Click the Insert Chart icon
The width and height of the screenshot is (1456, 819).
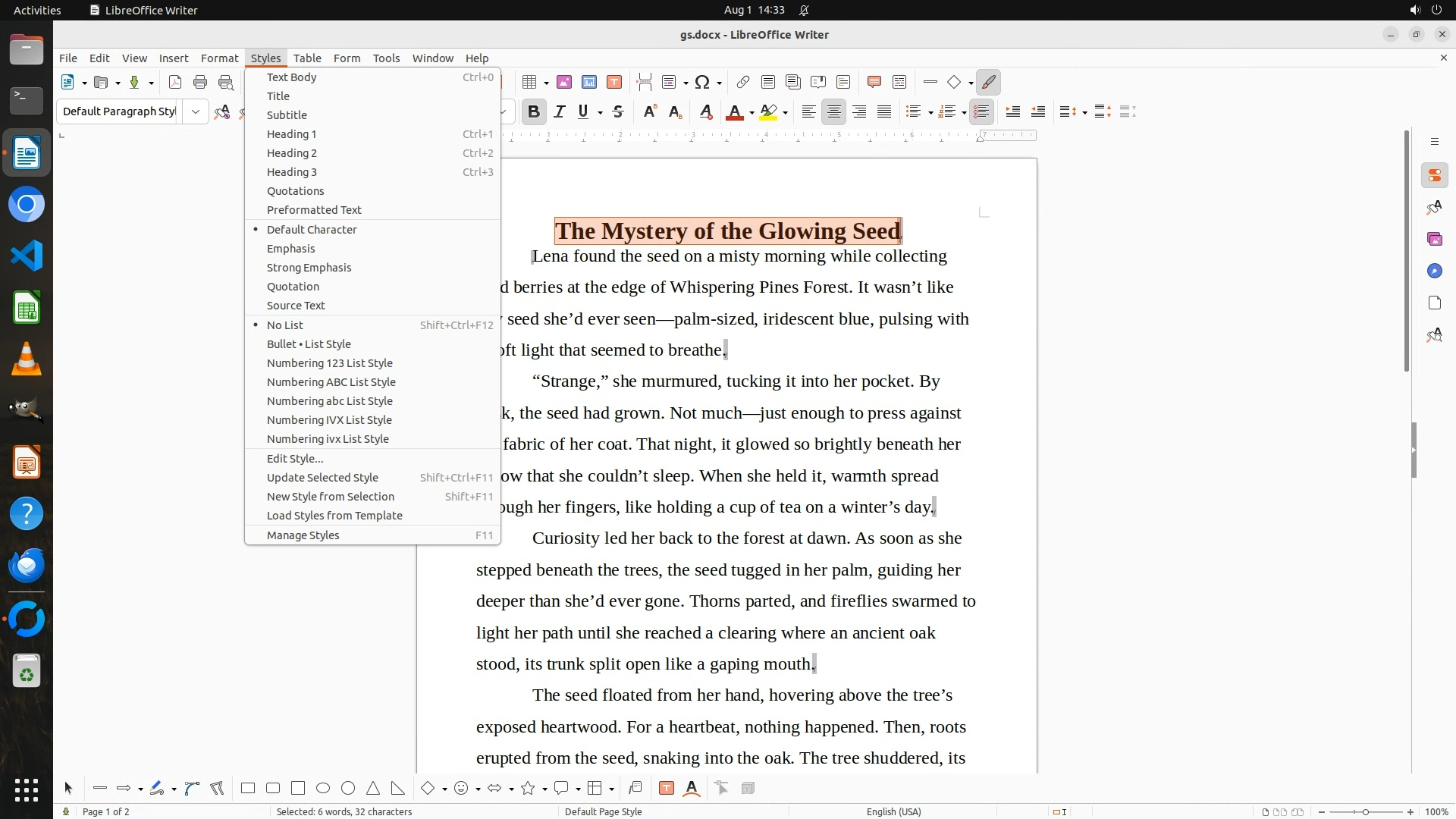589,82
